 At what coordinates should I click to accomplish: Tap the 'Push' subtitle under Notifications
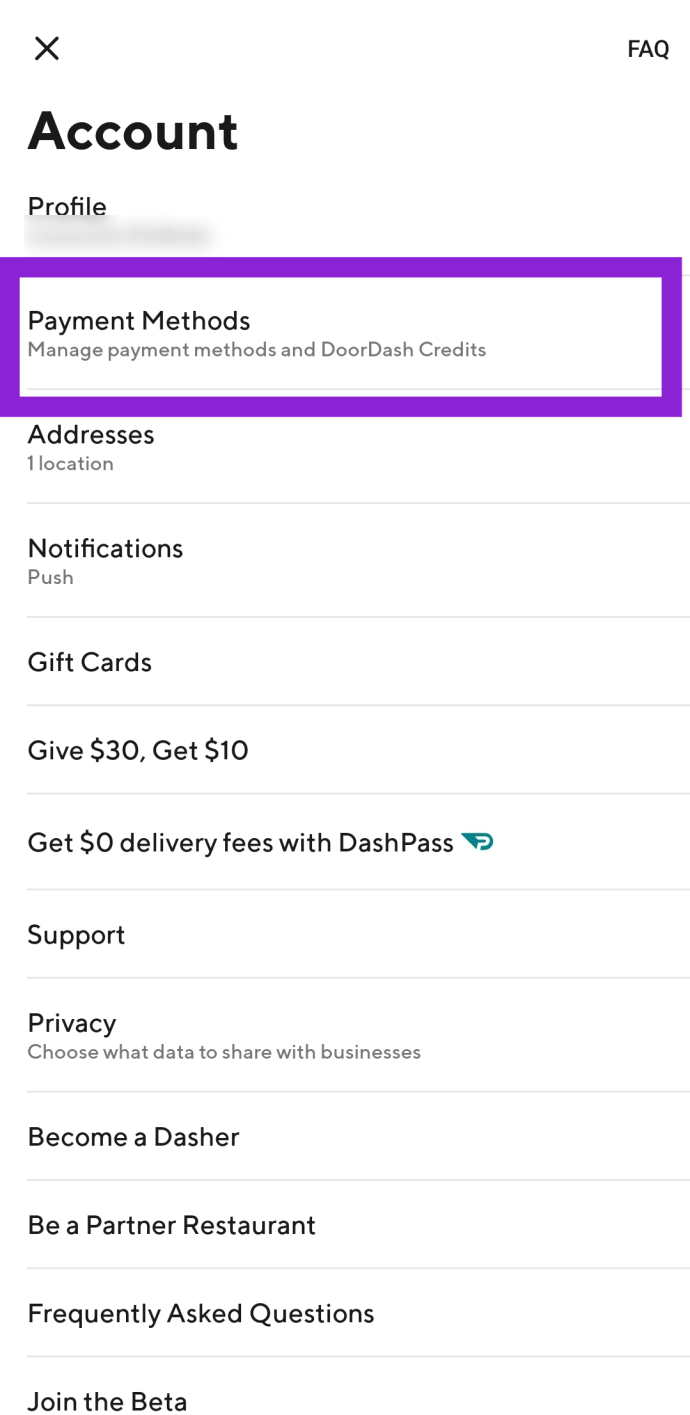click(50, 577)
